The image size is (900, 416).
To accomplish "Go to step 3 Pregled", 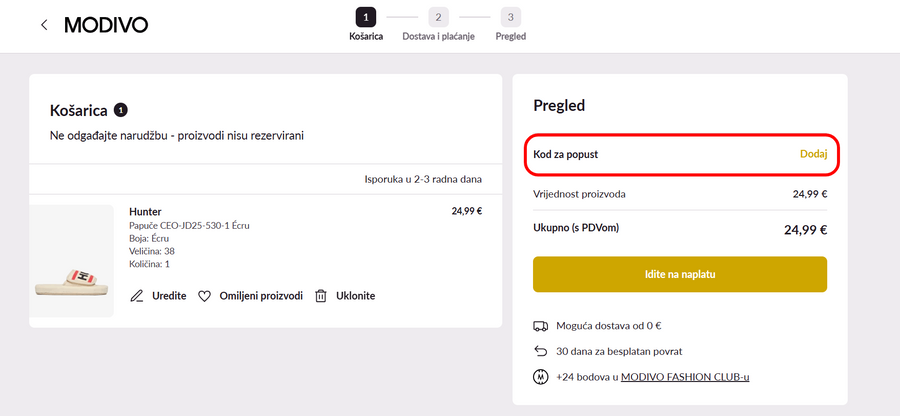I will click(511, 17).
